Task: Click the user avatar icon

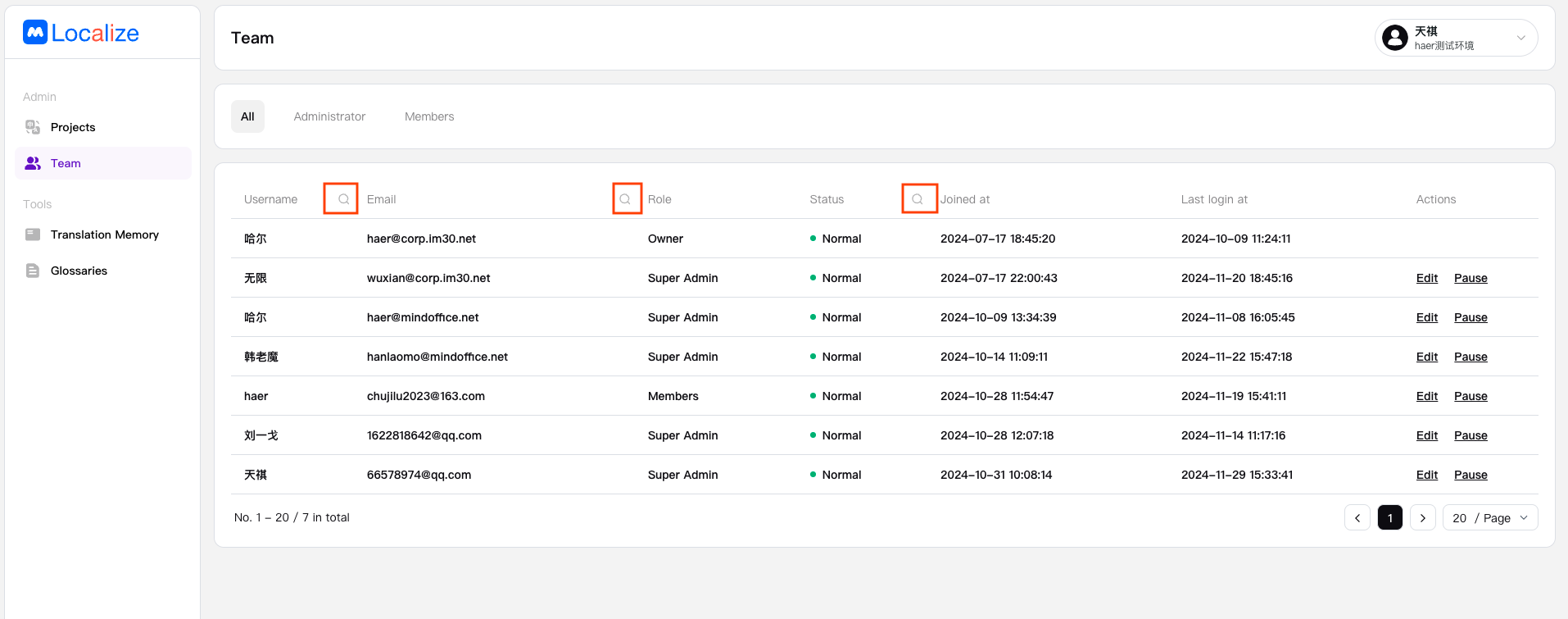Action: pos(1394,38)
